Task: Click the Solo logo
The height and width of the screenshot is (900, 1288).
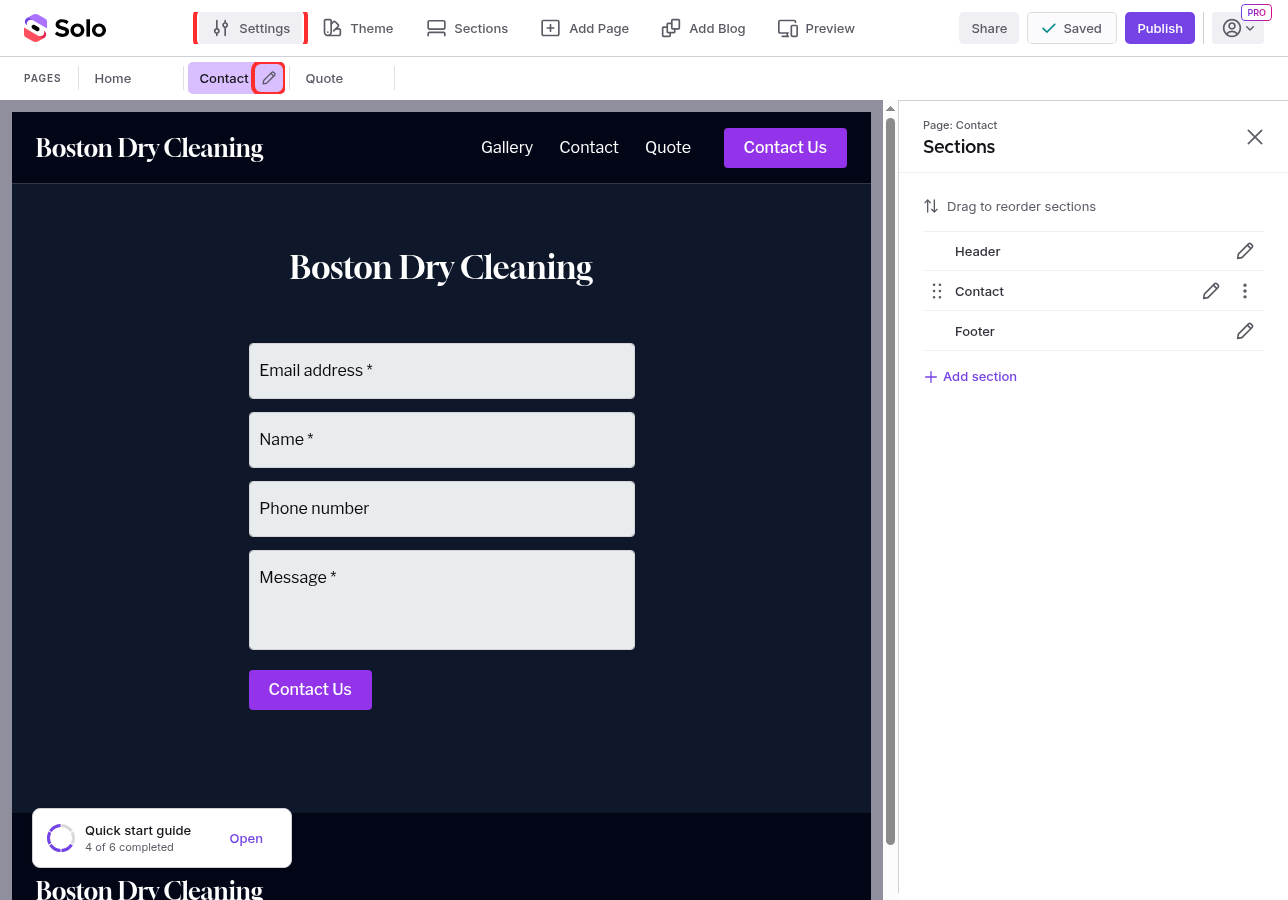Action: coord(65,28)
